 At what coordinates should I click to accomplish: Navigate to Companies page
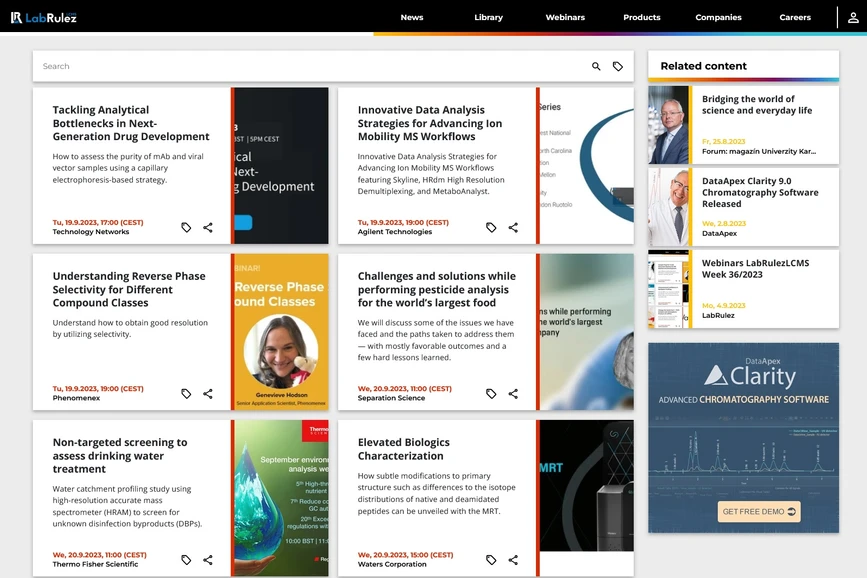(718, 17)
